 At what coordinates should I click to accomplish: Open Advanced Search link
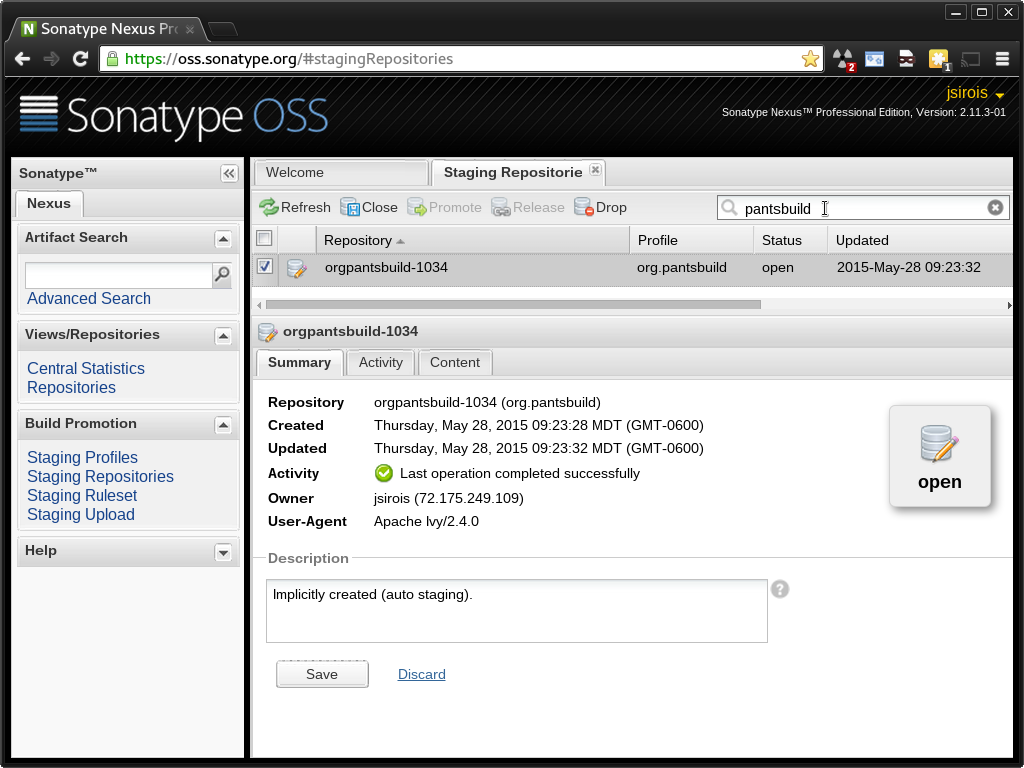coord(89,298)
